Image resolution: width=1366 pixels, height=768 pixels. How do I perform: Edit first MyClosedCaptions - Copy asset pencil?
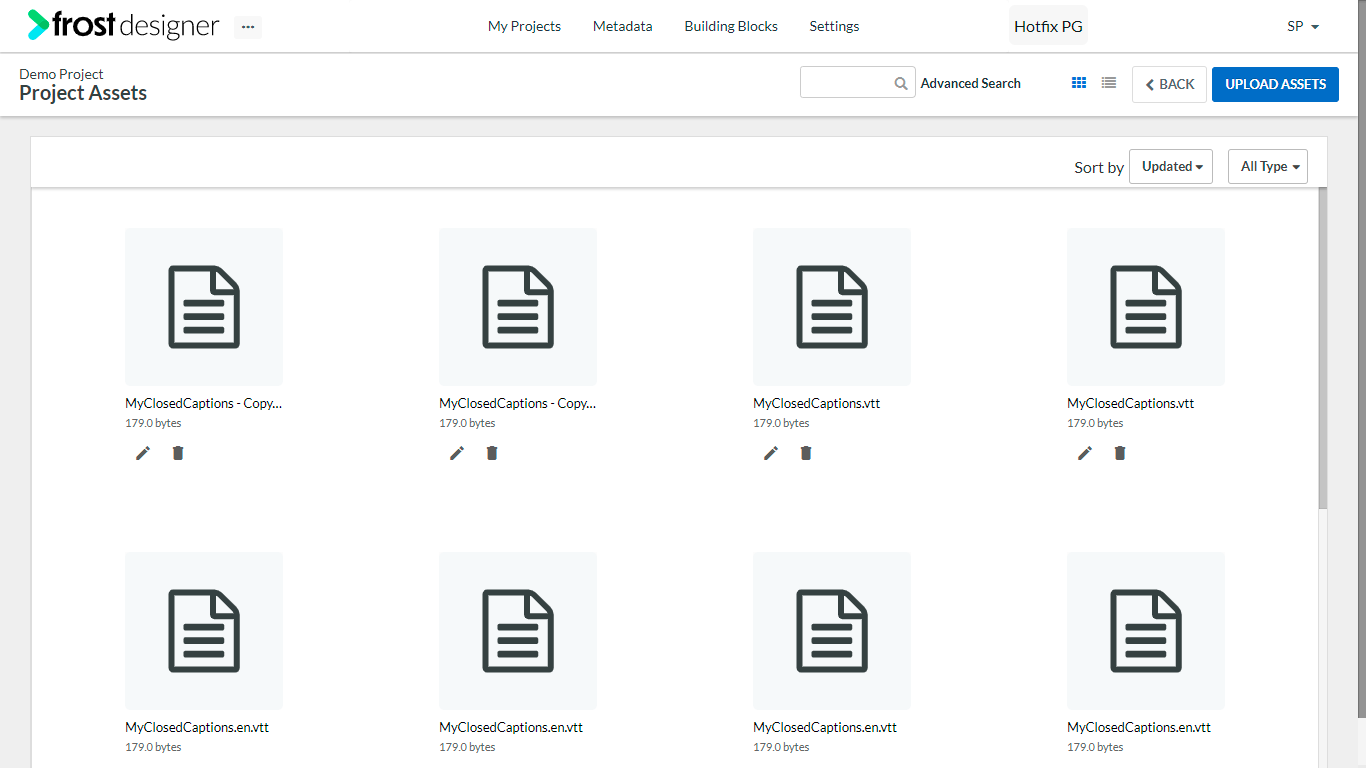click(x=143, y=453)
